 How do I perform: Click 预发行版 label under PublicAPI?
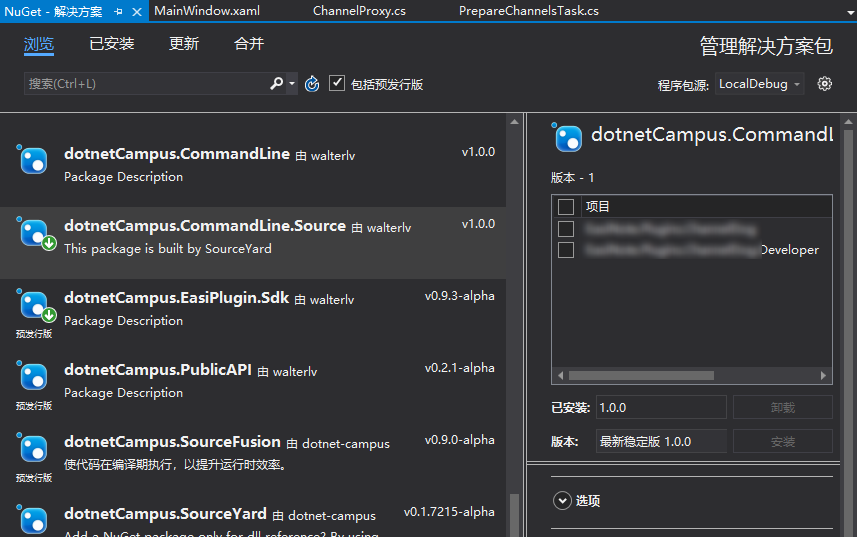(33, 406)
